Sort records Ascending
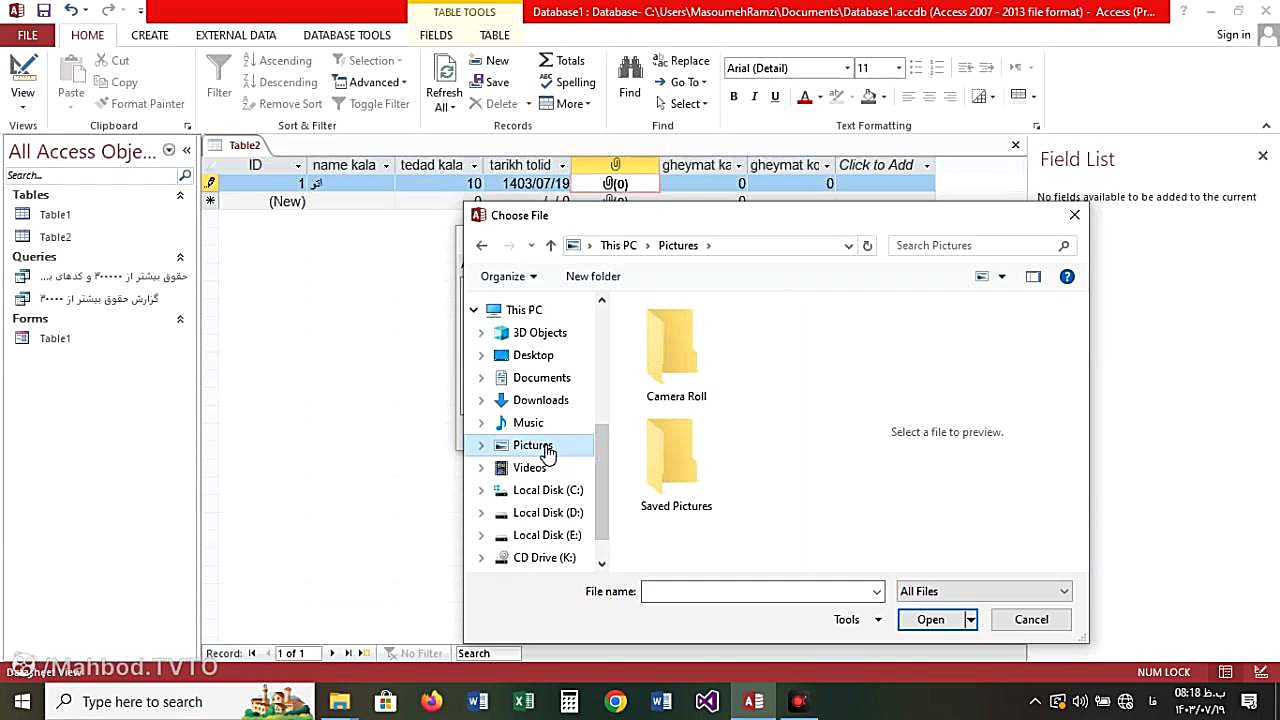Viewport: 1280px width, 720px height. (x=277, y=60)
